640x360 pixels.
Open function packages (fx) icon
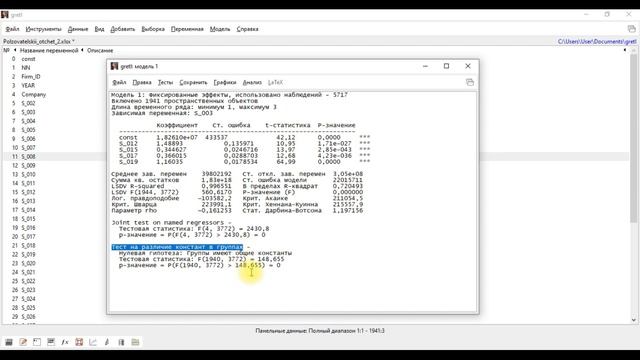click(x=65, y=342)
